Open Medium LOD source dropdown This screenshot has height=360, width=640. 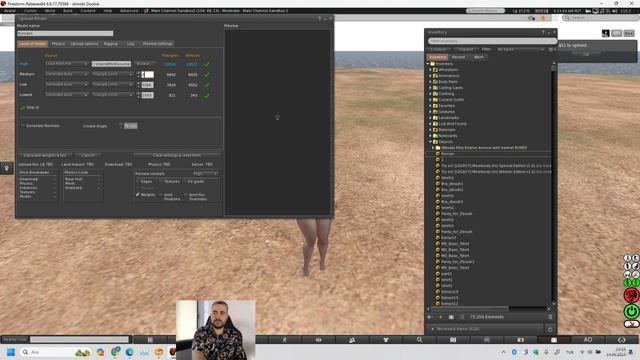67,74
